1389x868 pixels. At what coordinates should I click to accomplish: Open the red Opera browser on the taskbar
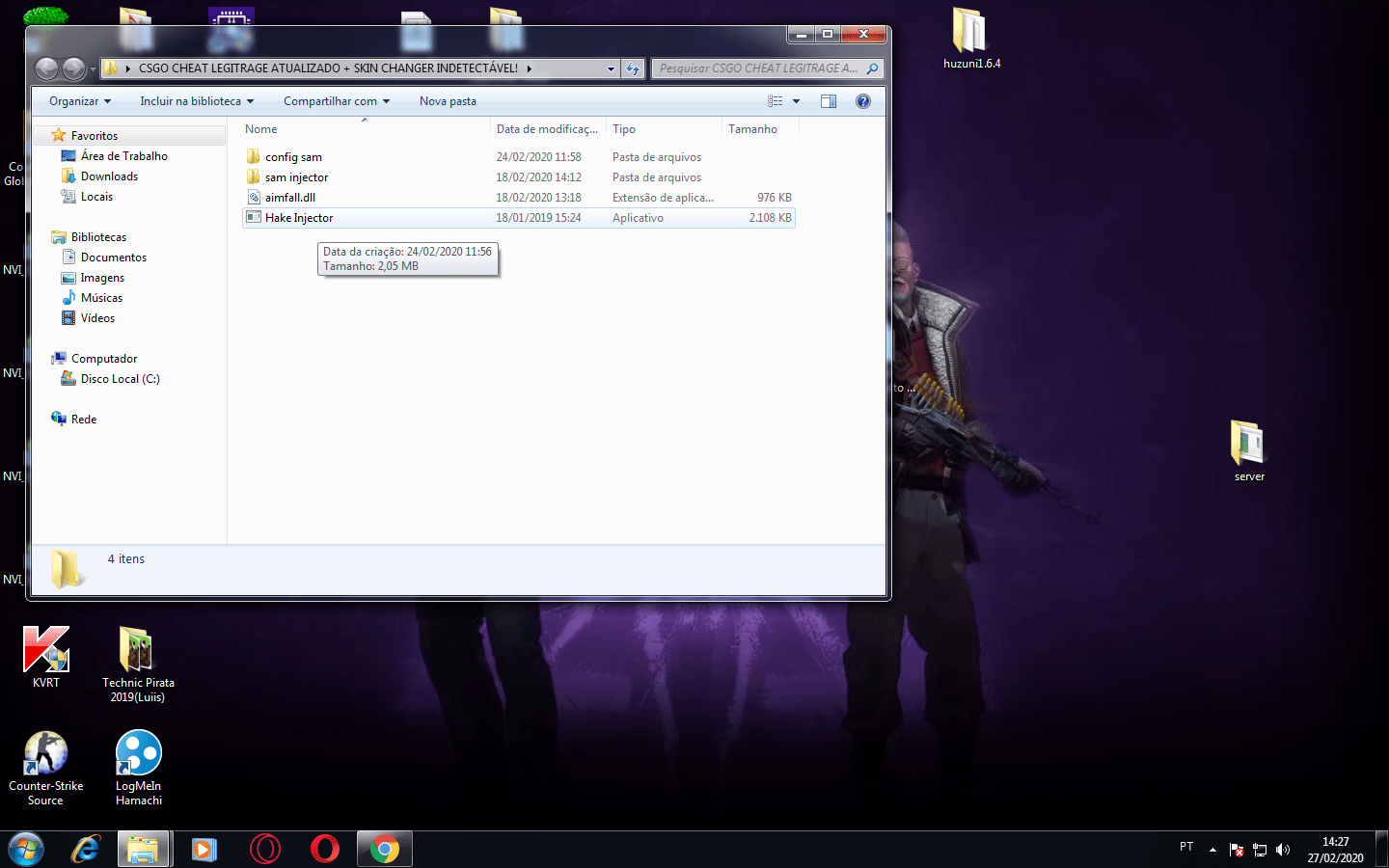coord(325,849)
